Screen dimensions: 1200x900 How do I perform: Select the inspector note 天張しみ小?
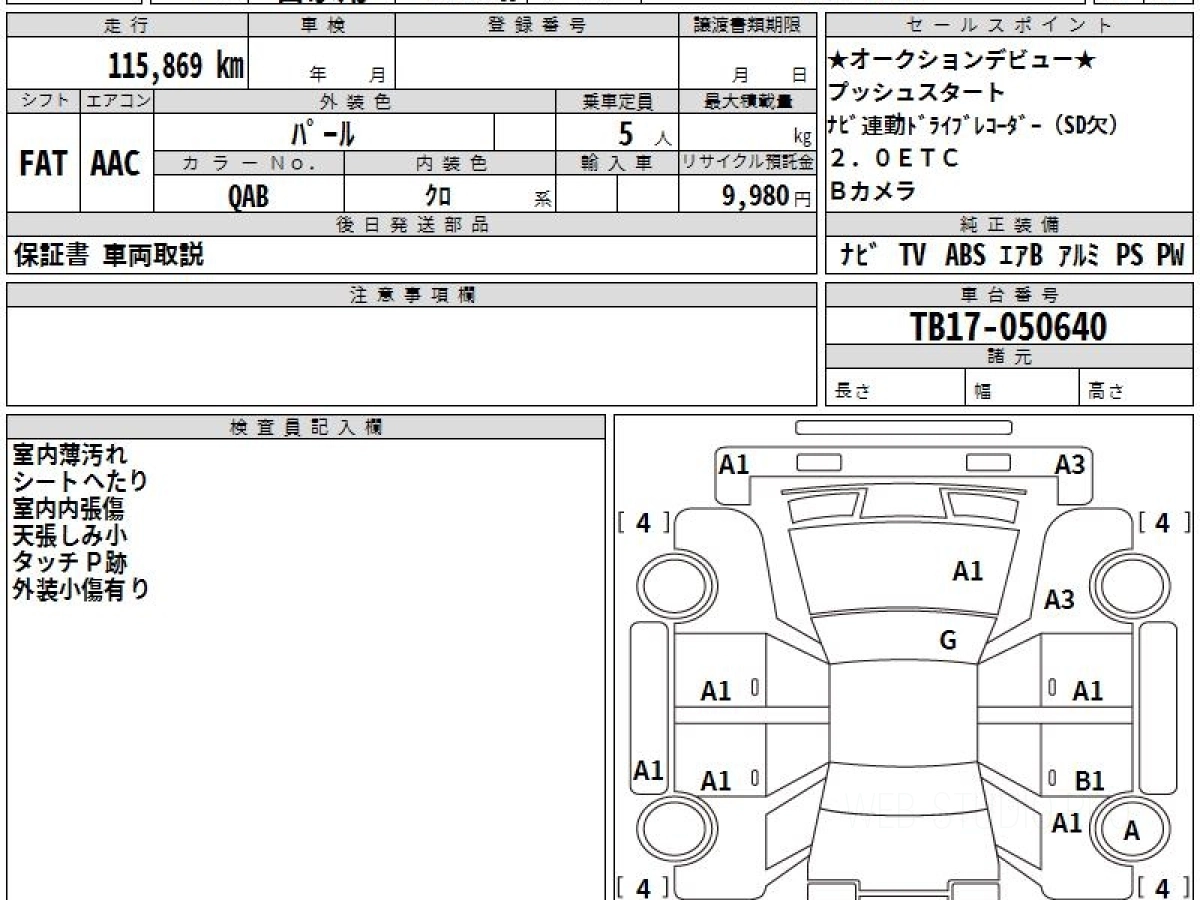tap(70, 535)
